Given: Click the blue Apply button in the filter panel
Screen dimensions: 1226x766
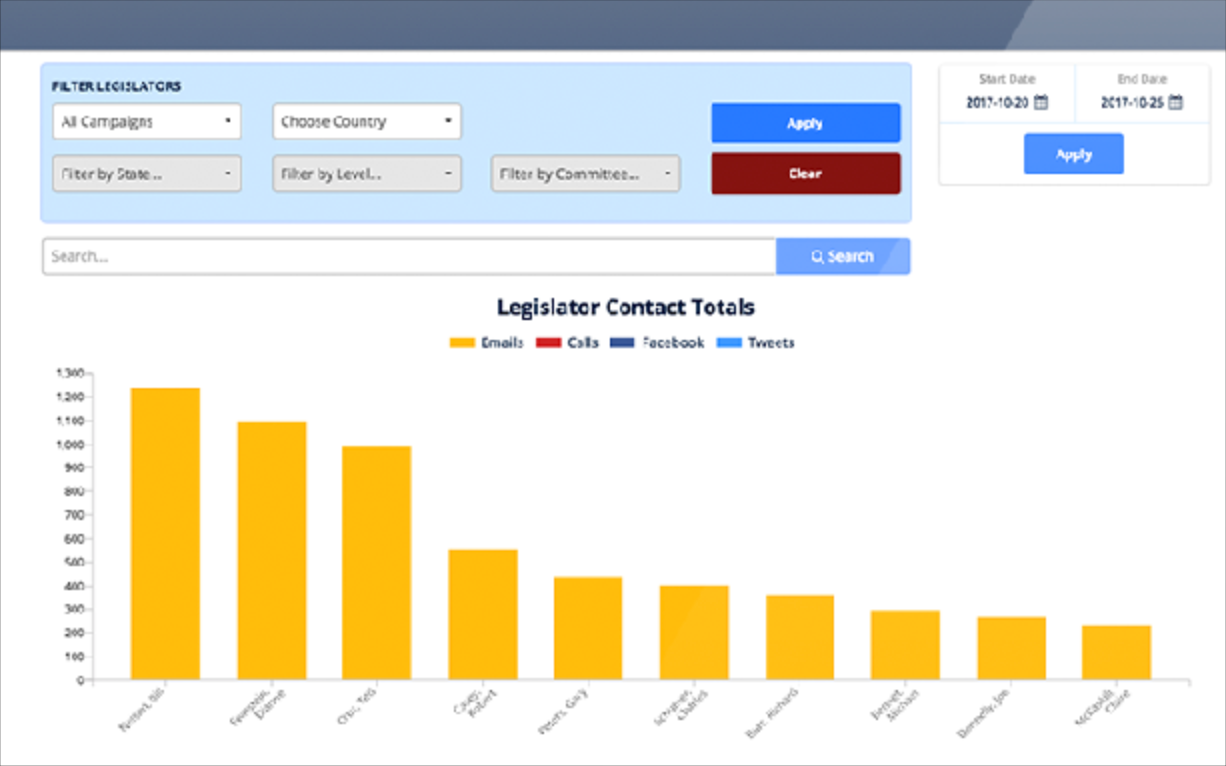Looking at the screenshot, I should tap(805, 122).
